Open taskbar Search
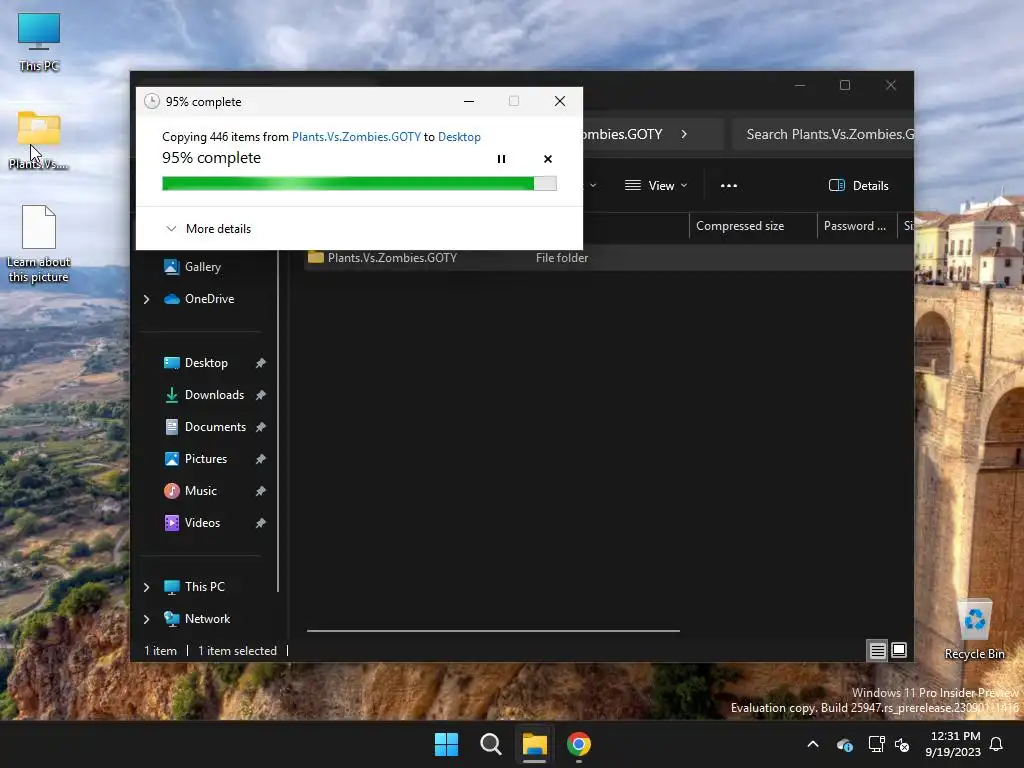Image resolution: width=1024 pixels, height=768 pixels. tap(490, 744)
